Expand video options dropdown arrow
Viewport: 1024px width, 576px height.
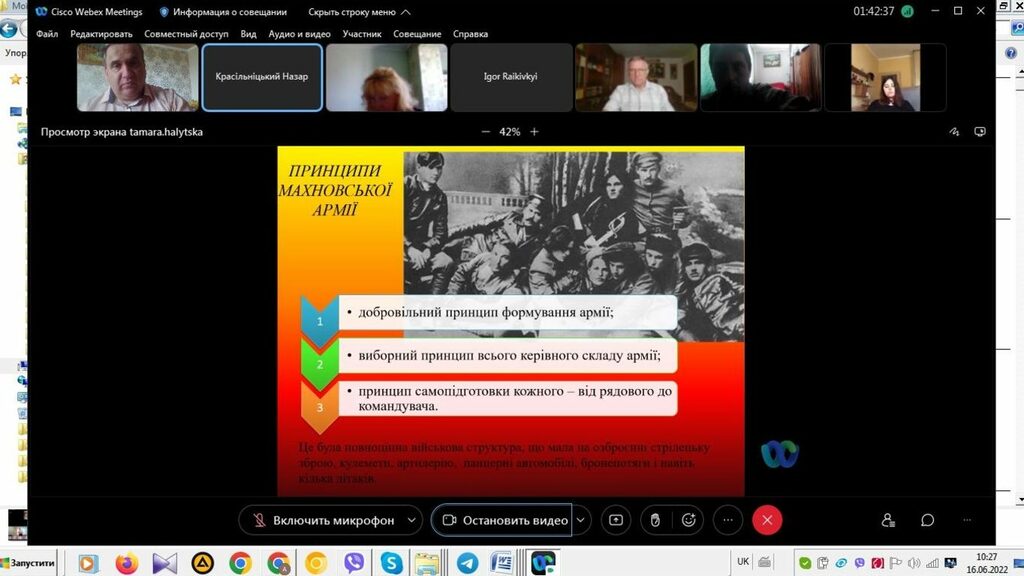[x=581, y=520]
